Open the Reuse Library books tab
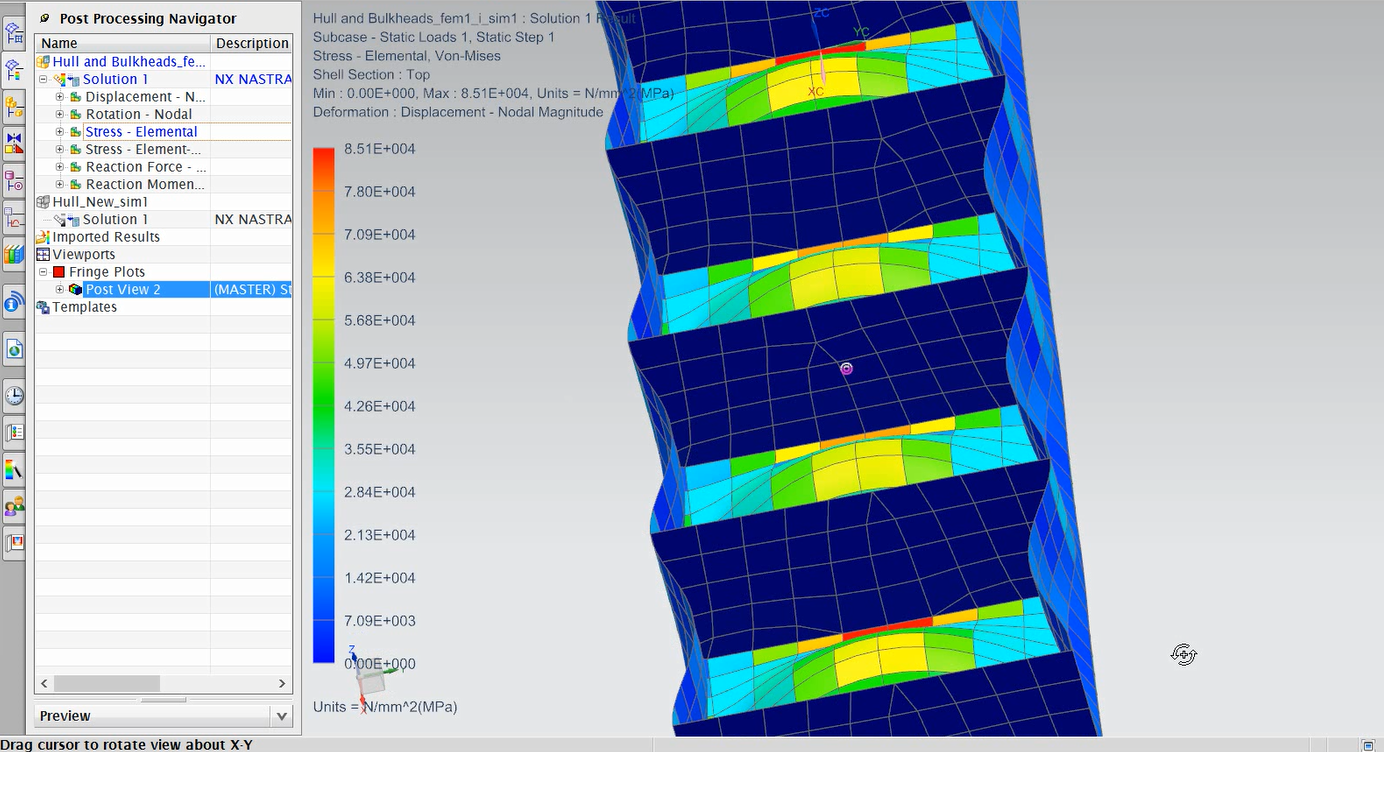The width and height of the screenshot is (1384, 806). [14, 254]
